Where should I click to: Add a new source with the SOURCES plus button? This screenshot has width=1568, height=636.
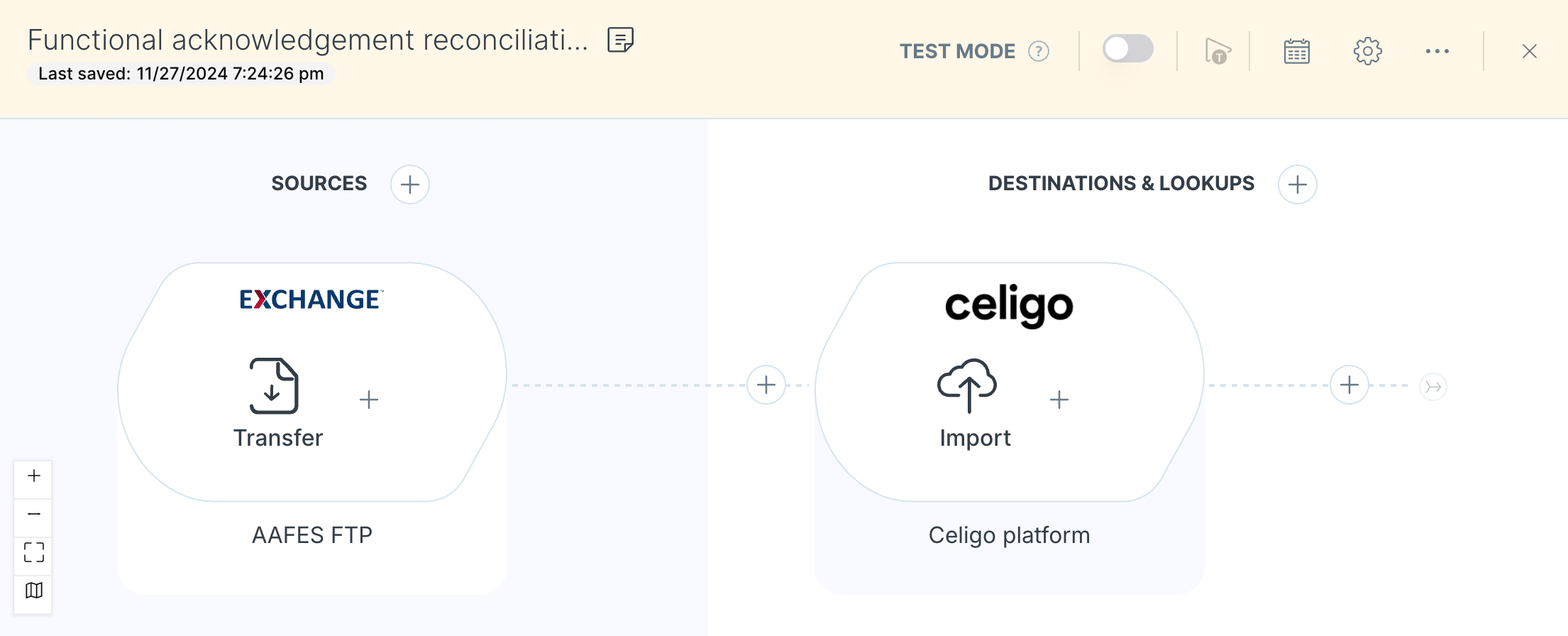point(409,184)
